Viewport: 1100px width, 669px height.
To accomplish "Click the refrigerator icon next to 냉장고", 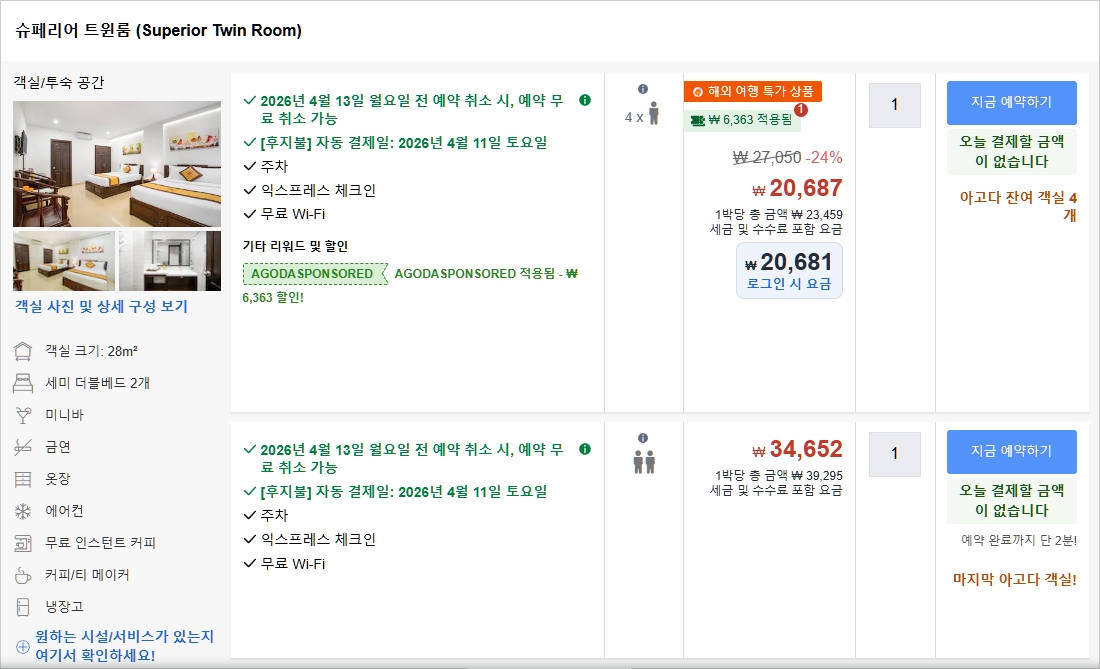I will click(x=23, y=607).
